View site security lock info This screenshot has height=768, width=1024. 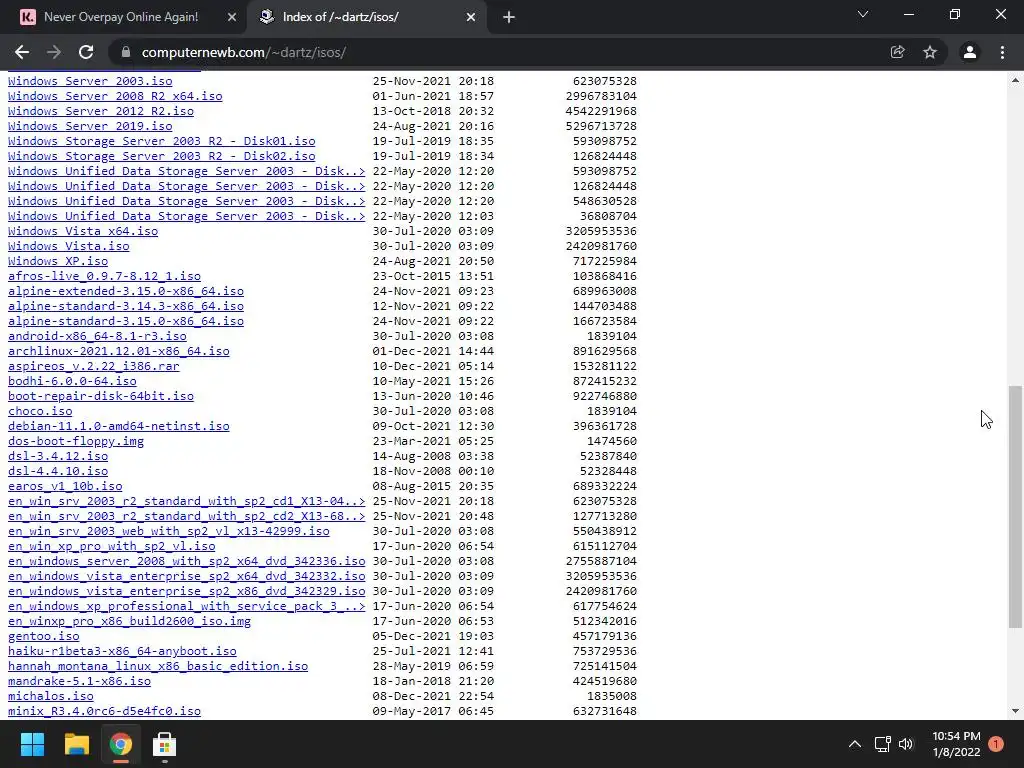[126, 52]
